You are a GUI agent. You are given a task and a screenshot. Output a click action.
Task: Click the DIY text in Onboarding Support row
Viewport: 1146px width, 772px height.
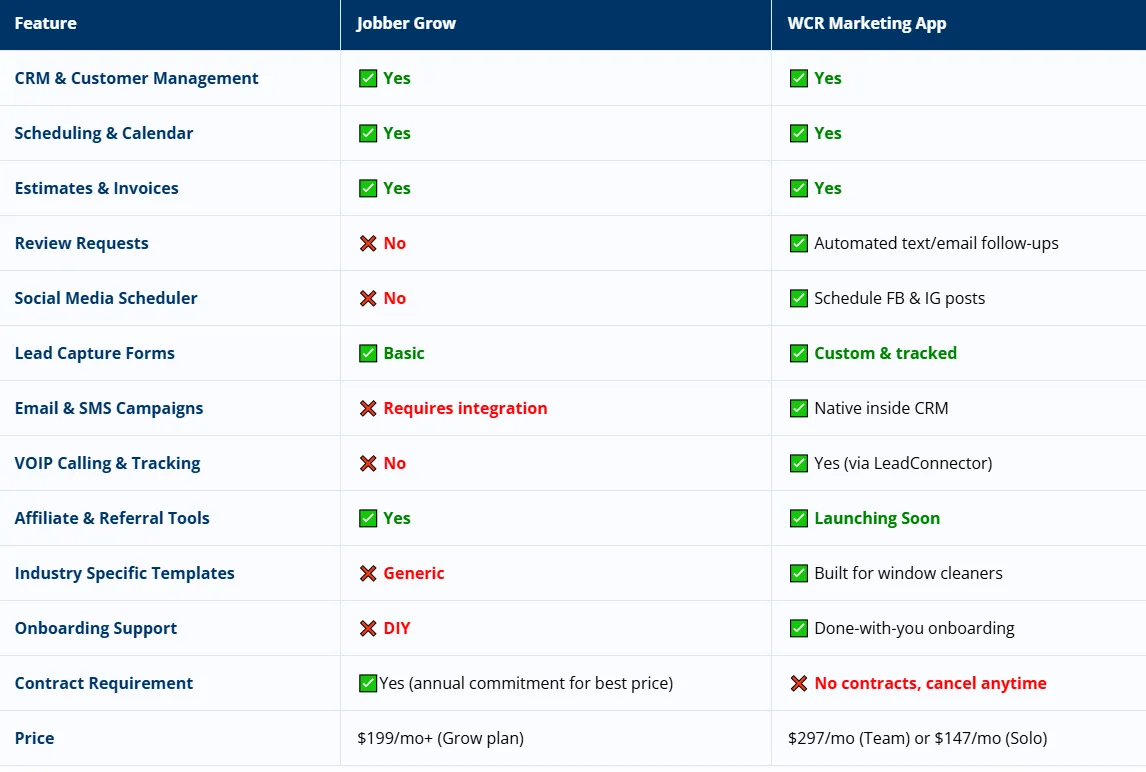(397, 628)
